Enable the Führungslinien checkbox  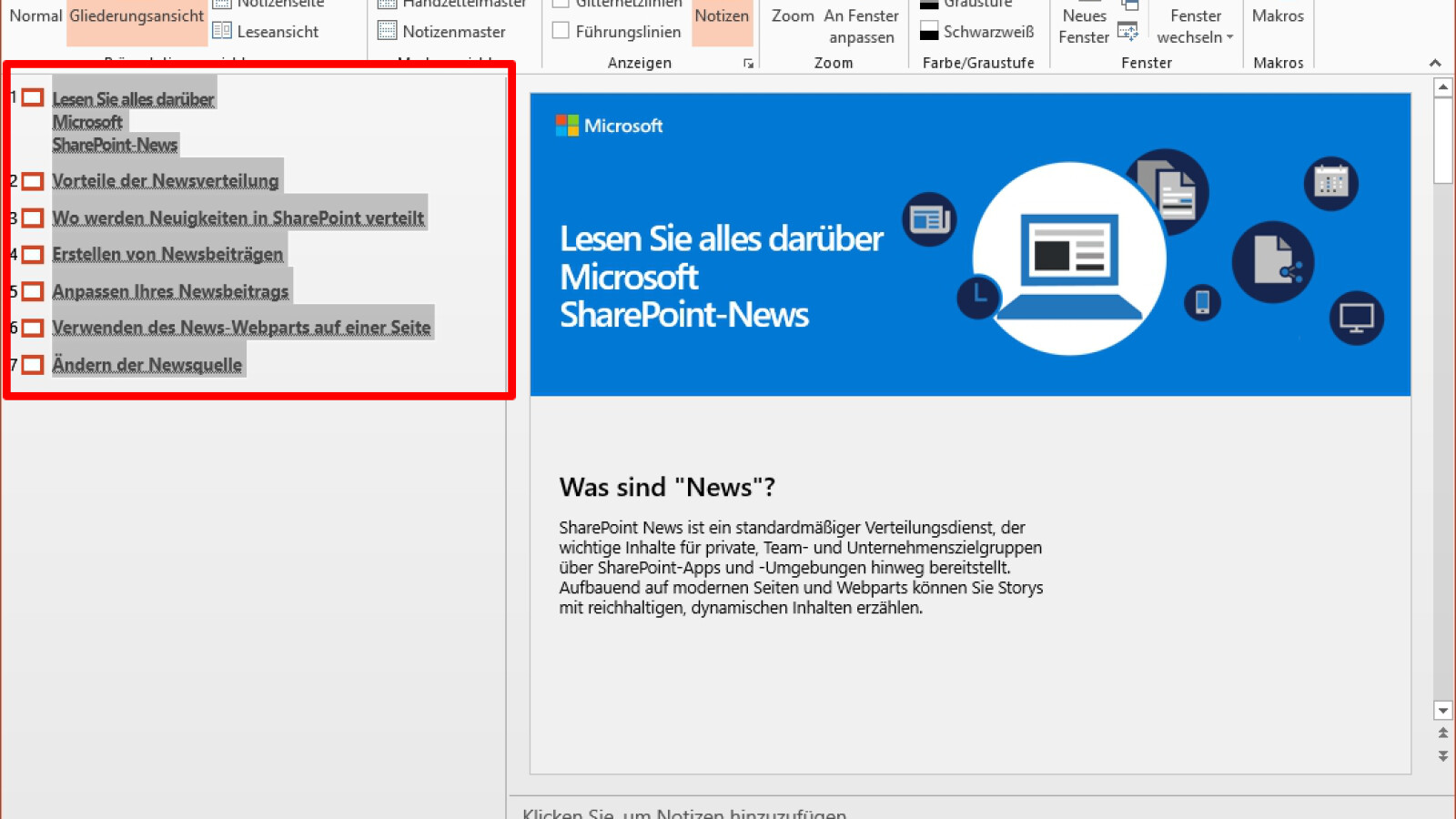coord(561,31)
